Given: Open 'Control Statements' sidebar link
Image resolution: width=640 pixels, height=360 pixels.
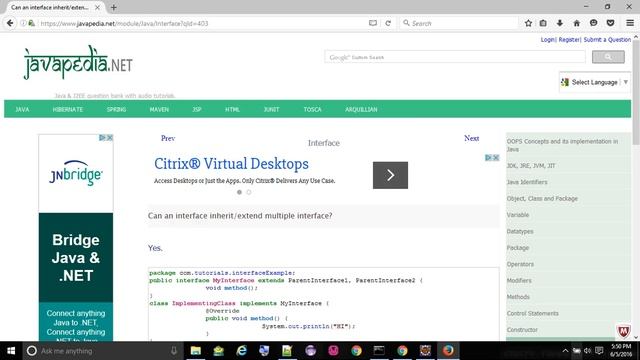Looking at the screenshot, I should [x=533, y=313].
